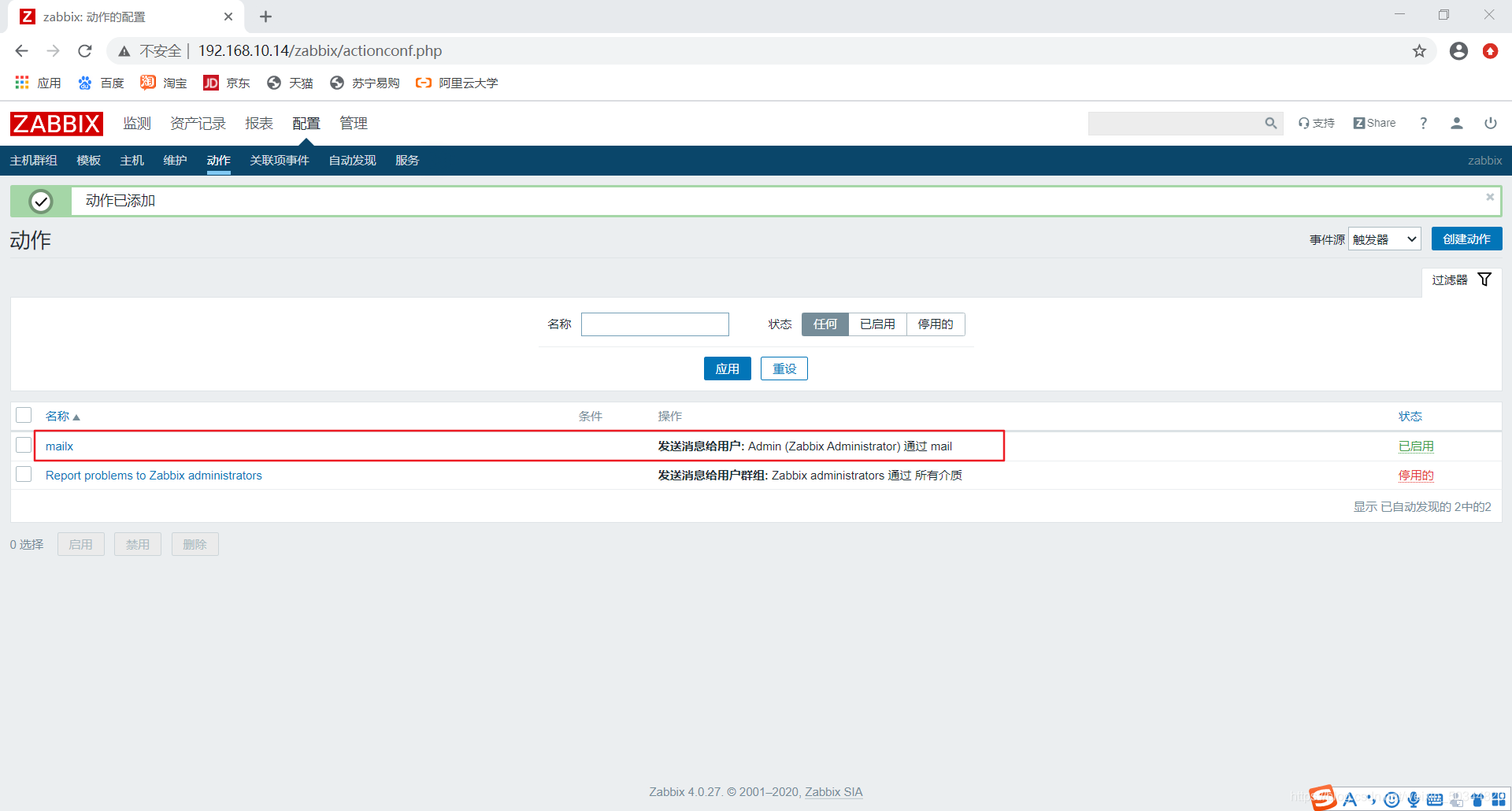This screenshot has width=1512, height=811.
Task: Bookmark this page with star icon
Action: [1419, 51]
